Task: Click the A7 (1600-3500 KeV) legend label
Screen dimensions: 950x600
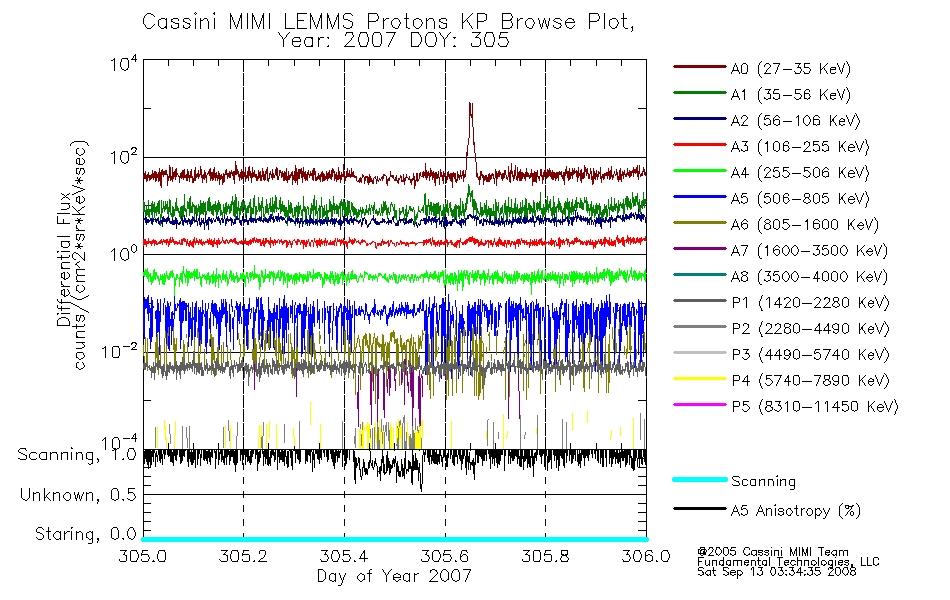Action: tap(809, 251)
